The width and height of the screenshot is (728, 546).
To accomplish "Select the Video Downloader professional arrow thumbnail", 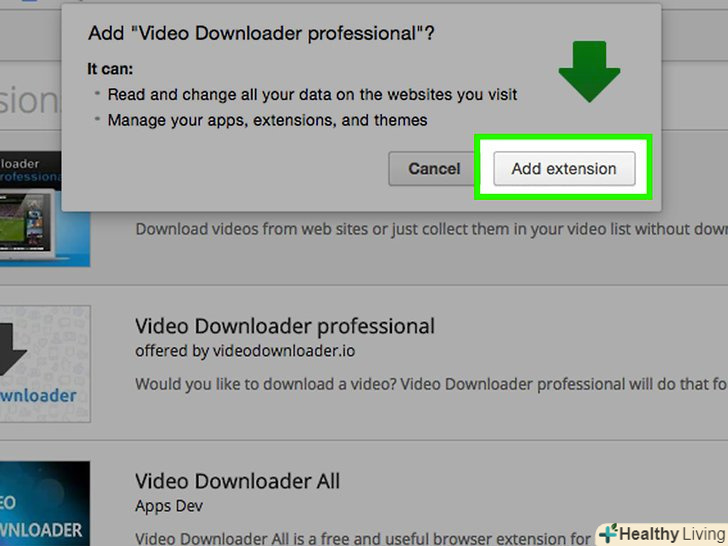I will click(45, 364).
